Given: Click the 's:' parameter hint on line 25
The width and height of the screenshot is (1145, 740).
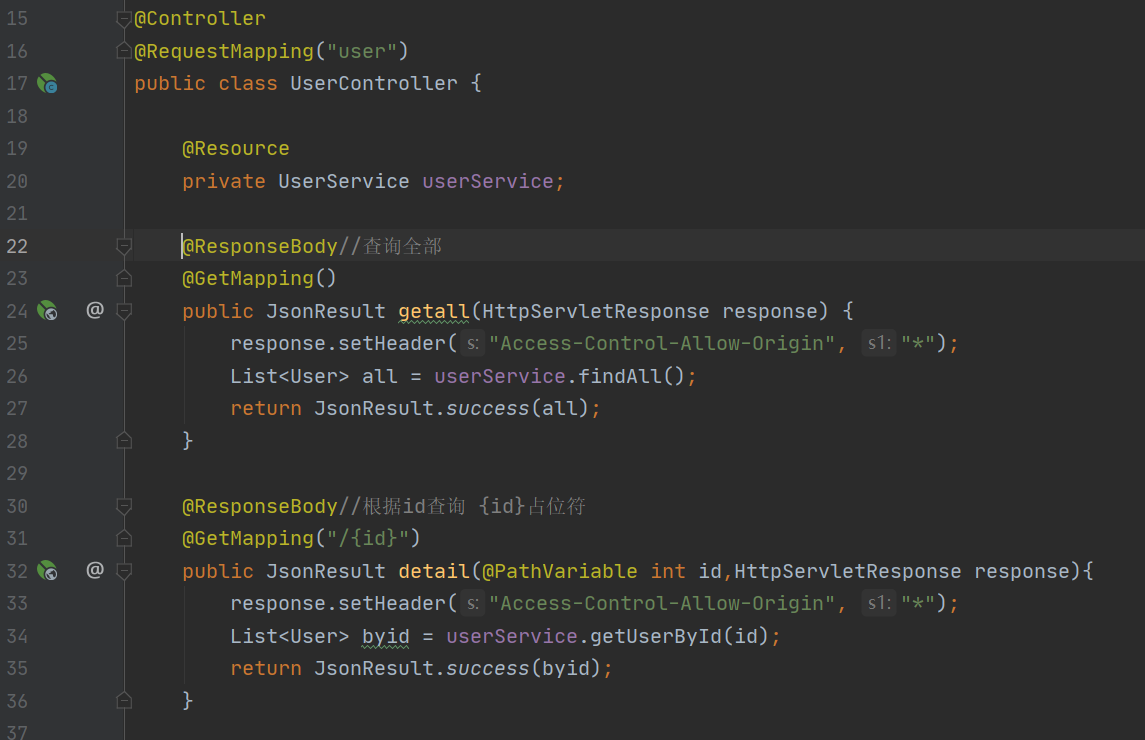Looking at the screenshot, I should [473, 344].
